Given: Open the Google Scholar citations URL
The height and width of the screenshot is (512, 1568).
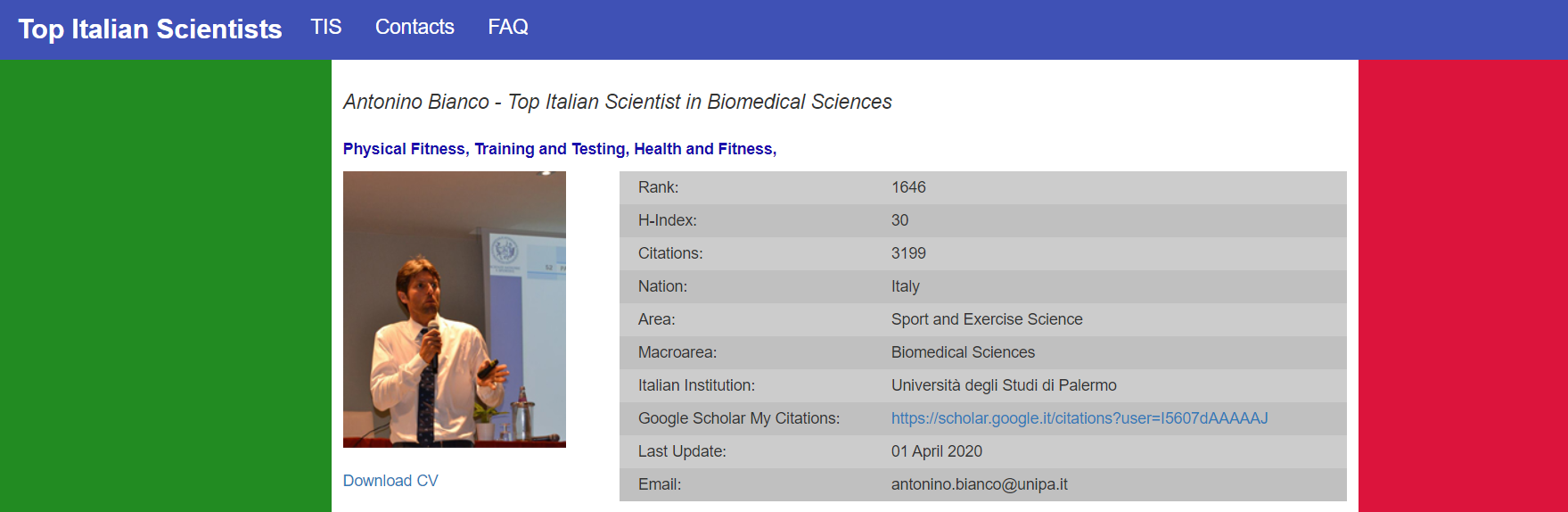Looking at the screenshot, I should pyautogui.click(x=1080, y=418).
